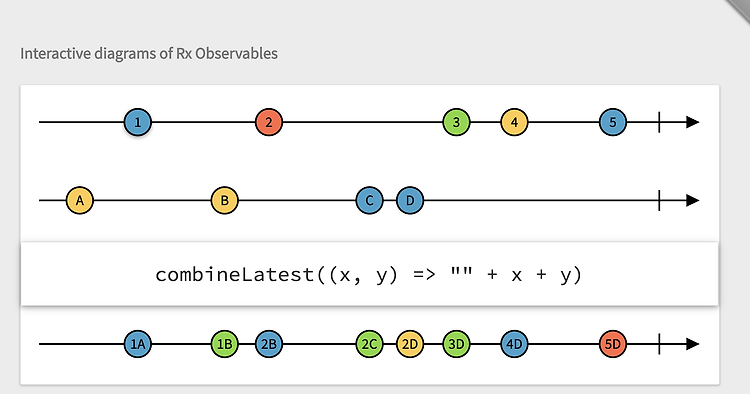Image resolution: width=750 pixels, height=394 pixels.
Task: Click the output marble 1A
Action: click(138, 344)
